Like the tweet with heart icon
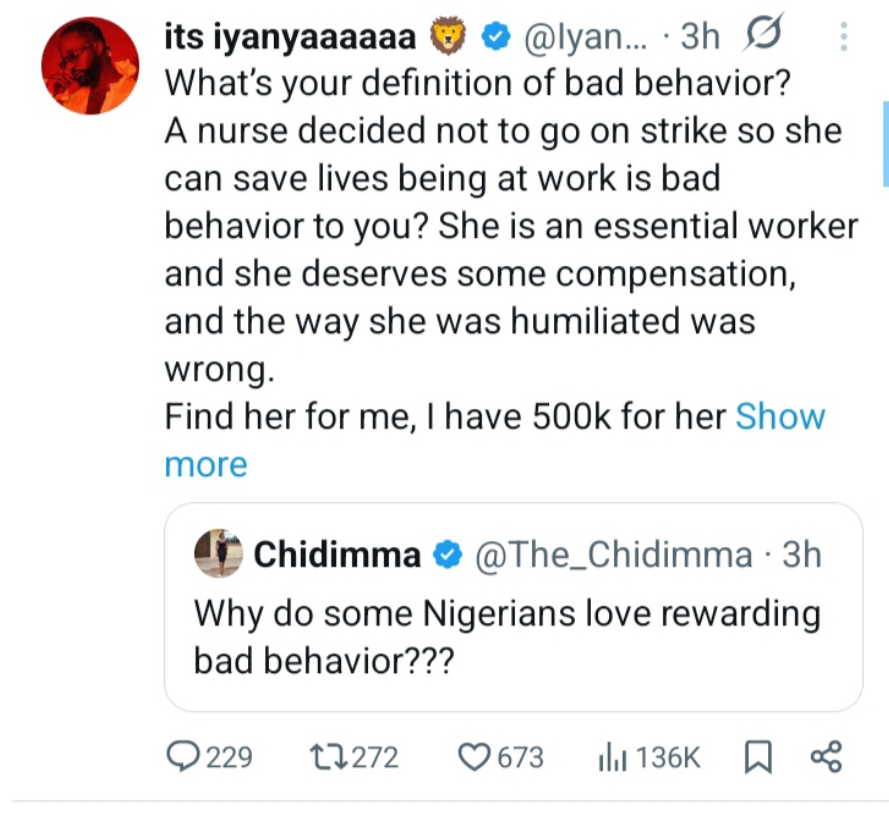889x820 pixels. [473, 758]
